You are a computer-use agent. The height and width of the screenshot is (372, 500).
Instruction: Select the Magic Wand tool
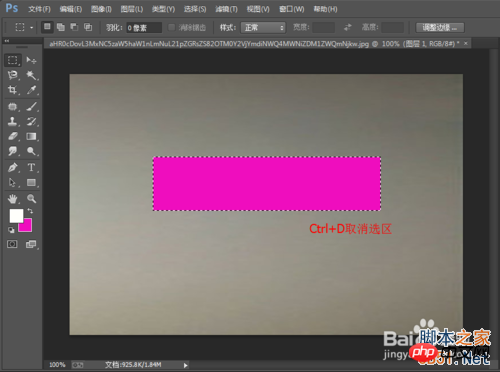31,75
